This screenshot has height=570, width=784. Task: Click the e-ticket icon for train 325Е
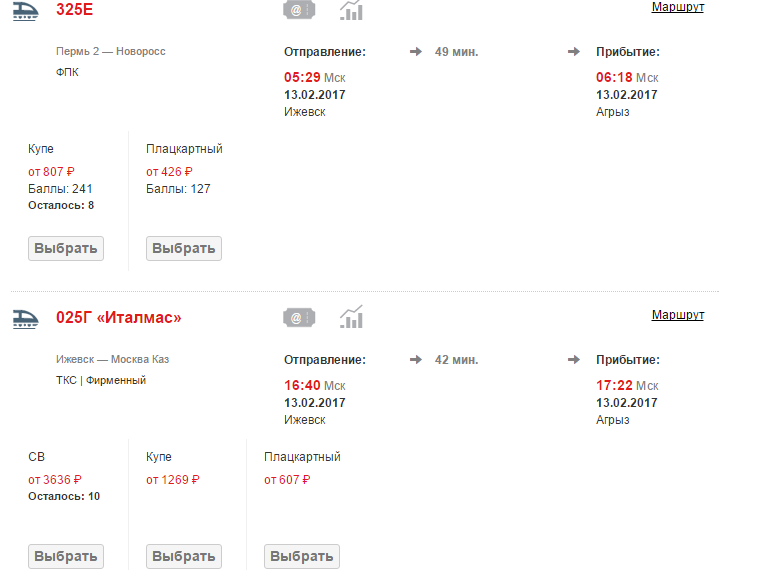pyautogui.click(x=299, y=9)
